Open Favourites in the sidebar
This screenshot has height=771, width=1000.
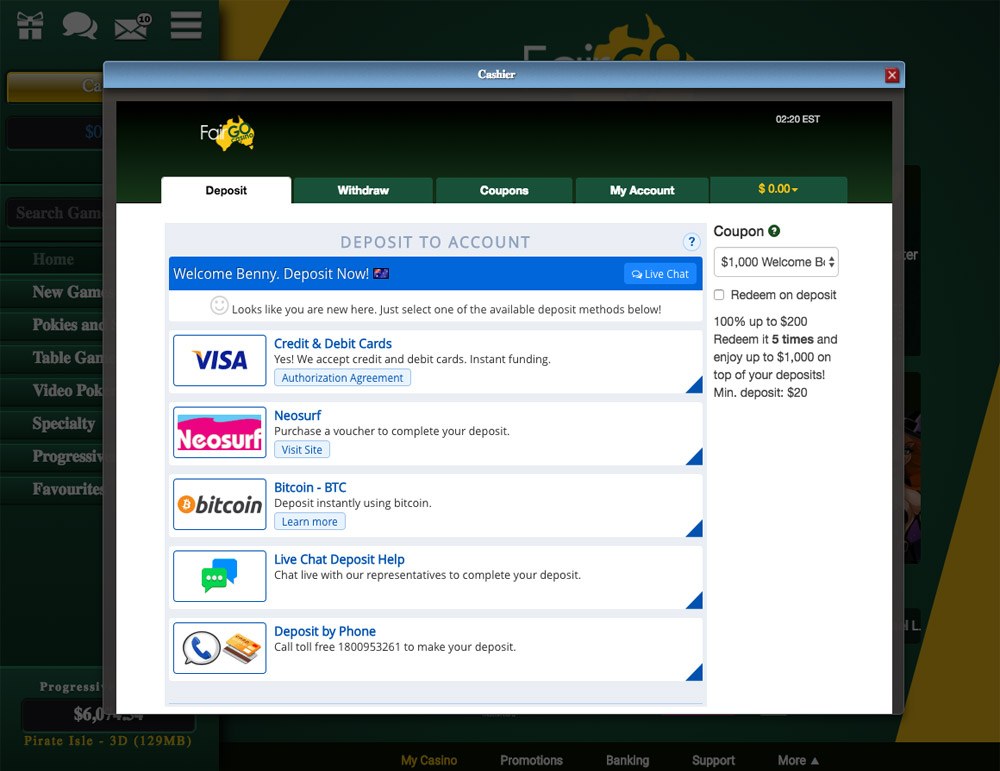[x=54, y=489]
